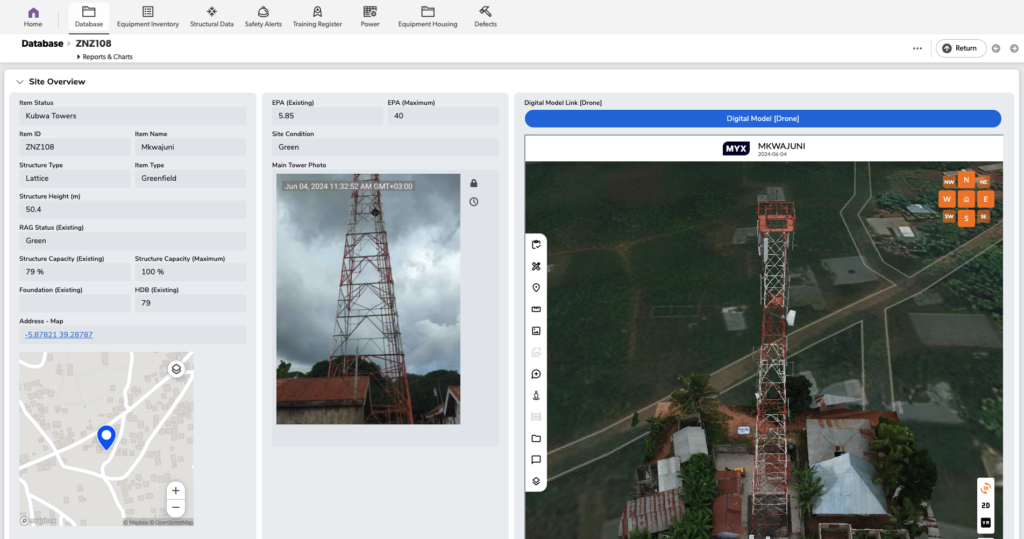The height and width of the screenshot is (539, 1024).
Task: Open the layers tool in drone viewer toolbar
Action: 536,481
